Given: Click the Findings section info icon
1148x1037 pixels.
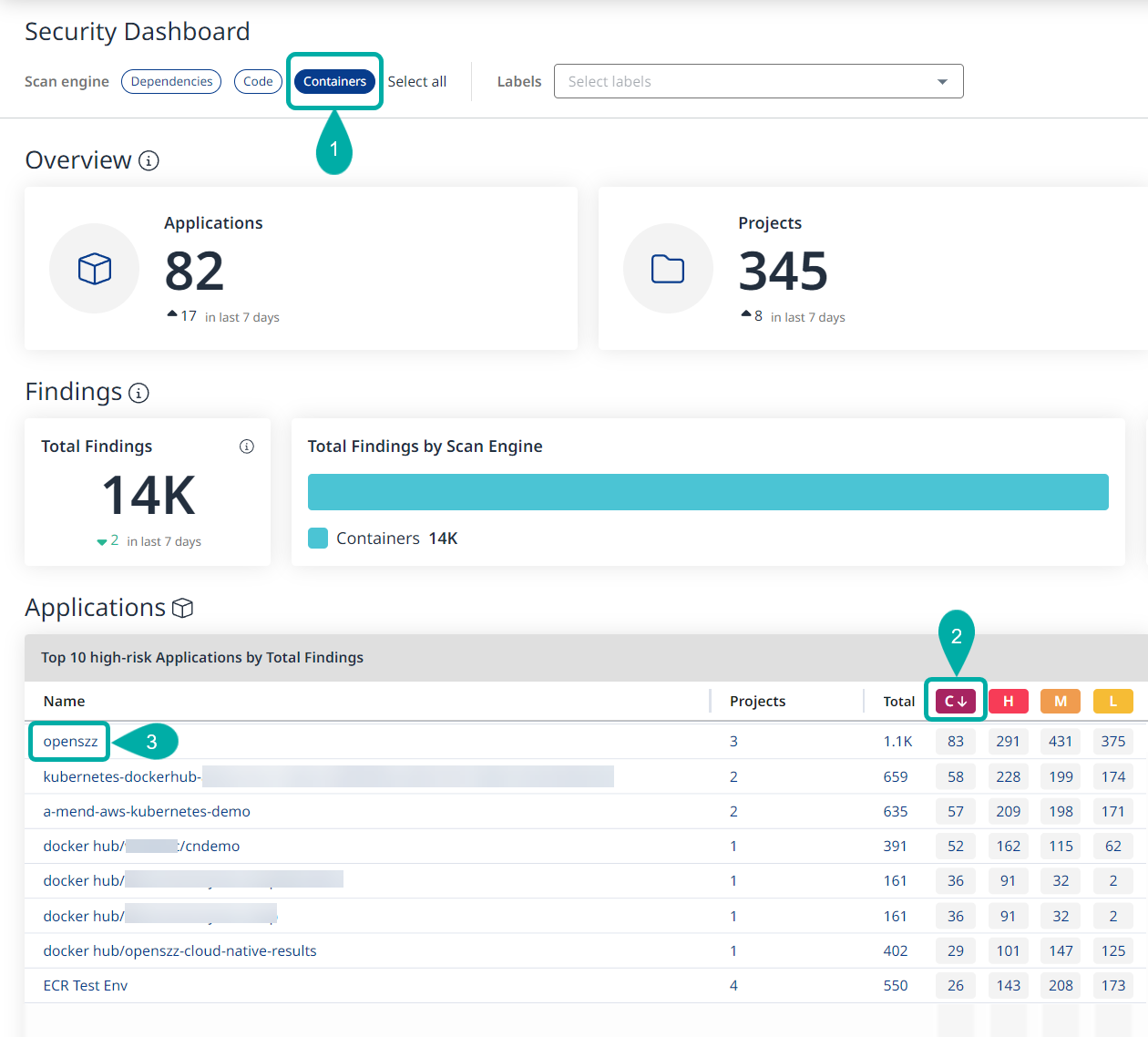Looking at the screenshot, I should pos(138,393).
